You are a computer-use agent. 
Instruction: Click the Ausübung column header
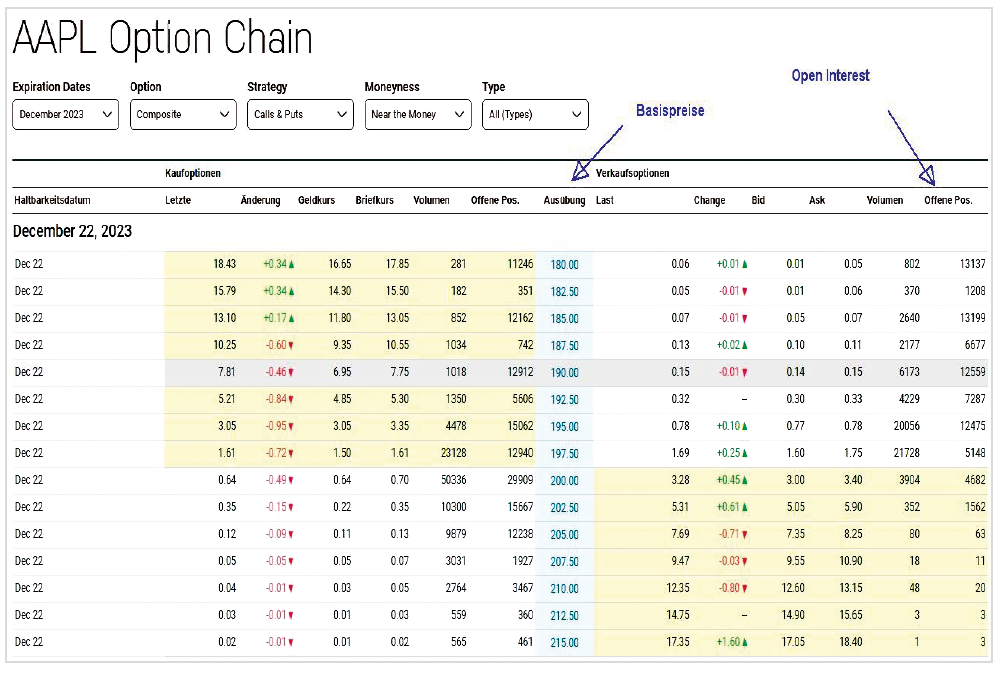click(565, 200)
